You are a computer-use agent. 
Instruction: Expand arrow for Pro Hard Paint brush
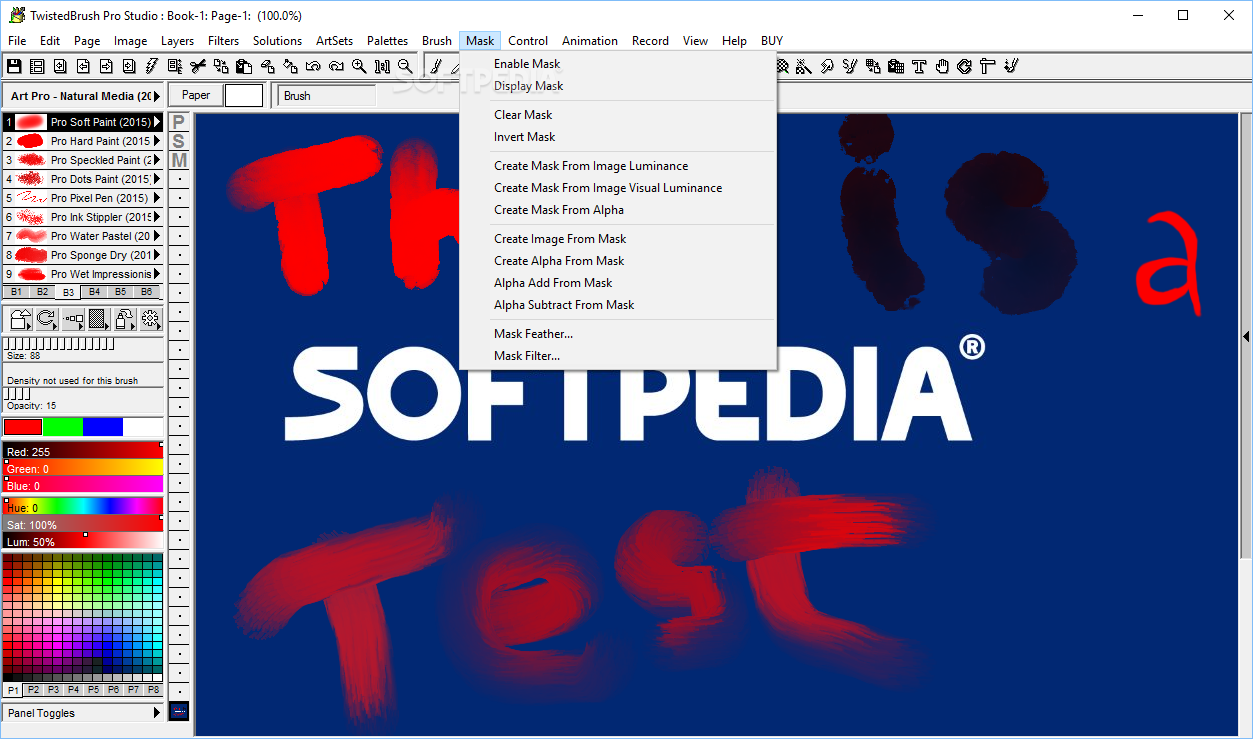157,141
